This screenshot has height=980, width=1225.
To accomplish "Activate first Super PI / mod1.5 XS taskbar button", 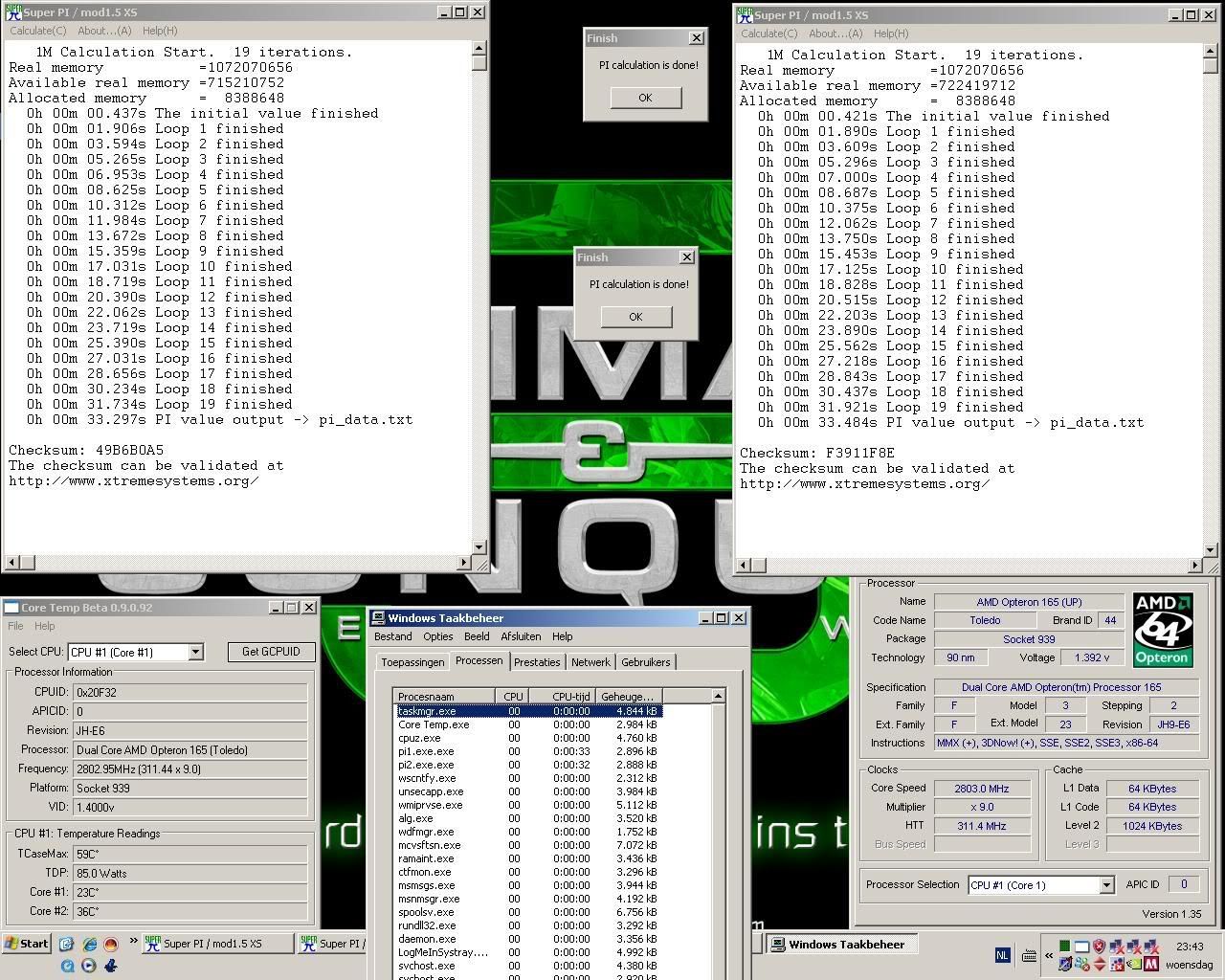I will [217, 944].
